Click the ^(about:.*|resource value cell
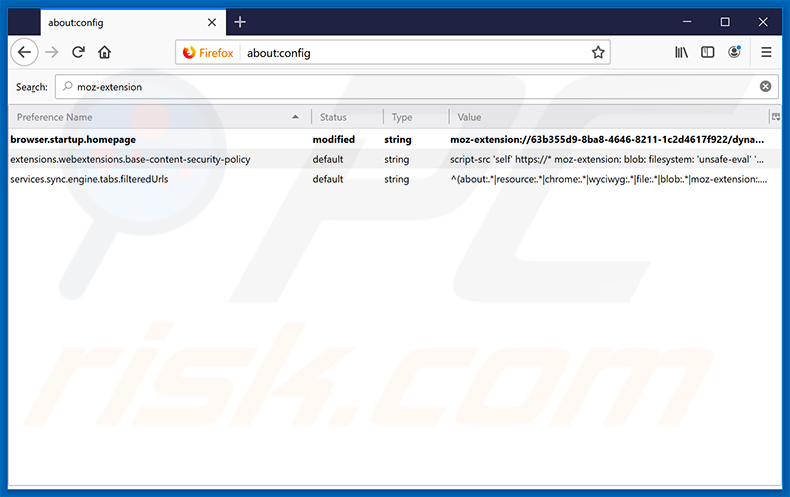The image size is (790, 497). [x=609, y=179]
